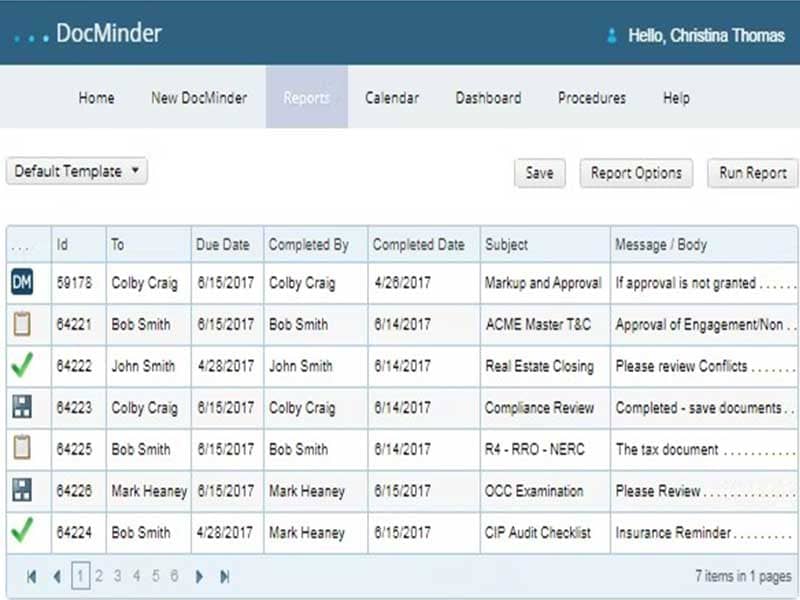The width and height of the screenshot is (800, 600).
Task: Save the current report template
Action: [x=539, y=173]
